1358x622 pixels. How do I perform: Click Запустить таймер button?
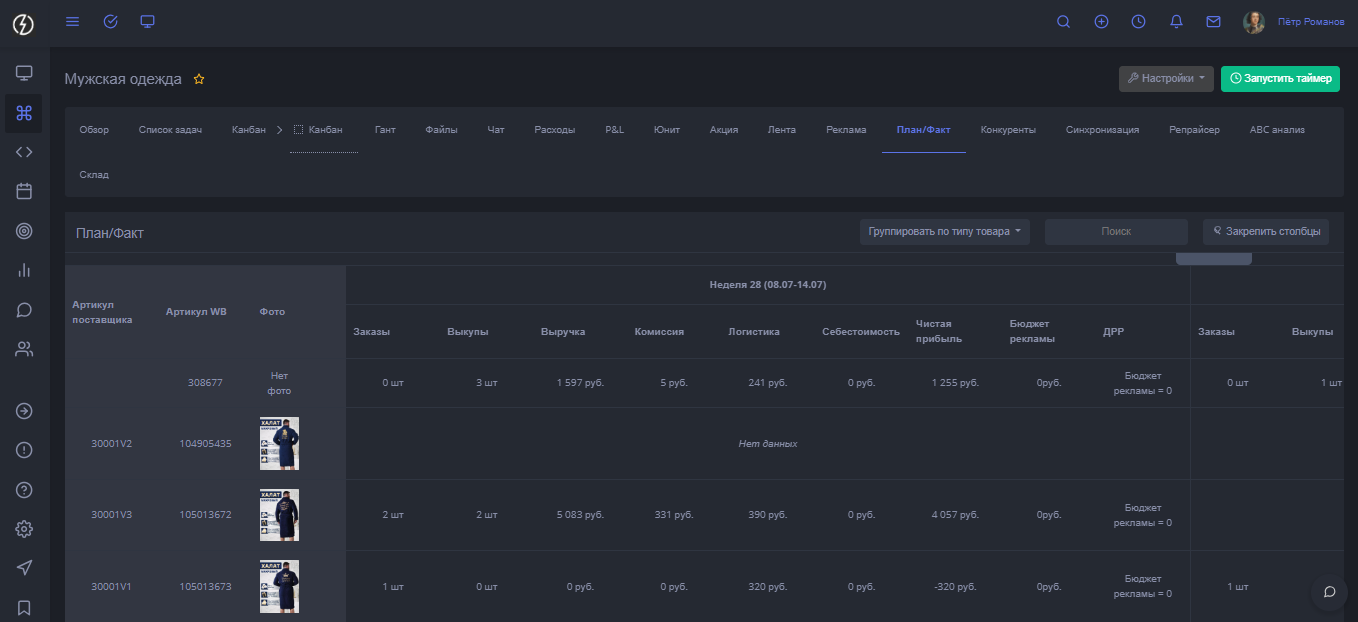click(x=1279, y=79)
